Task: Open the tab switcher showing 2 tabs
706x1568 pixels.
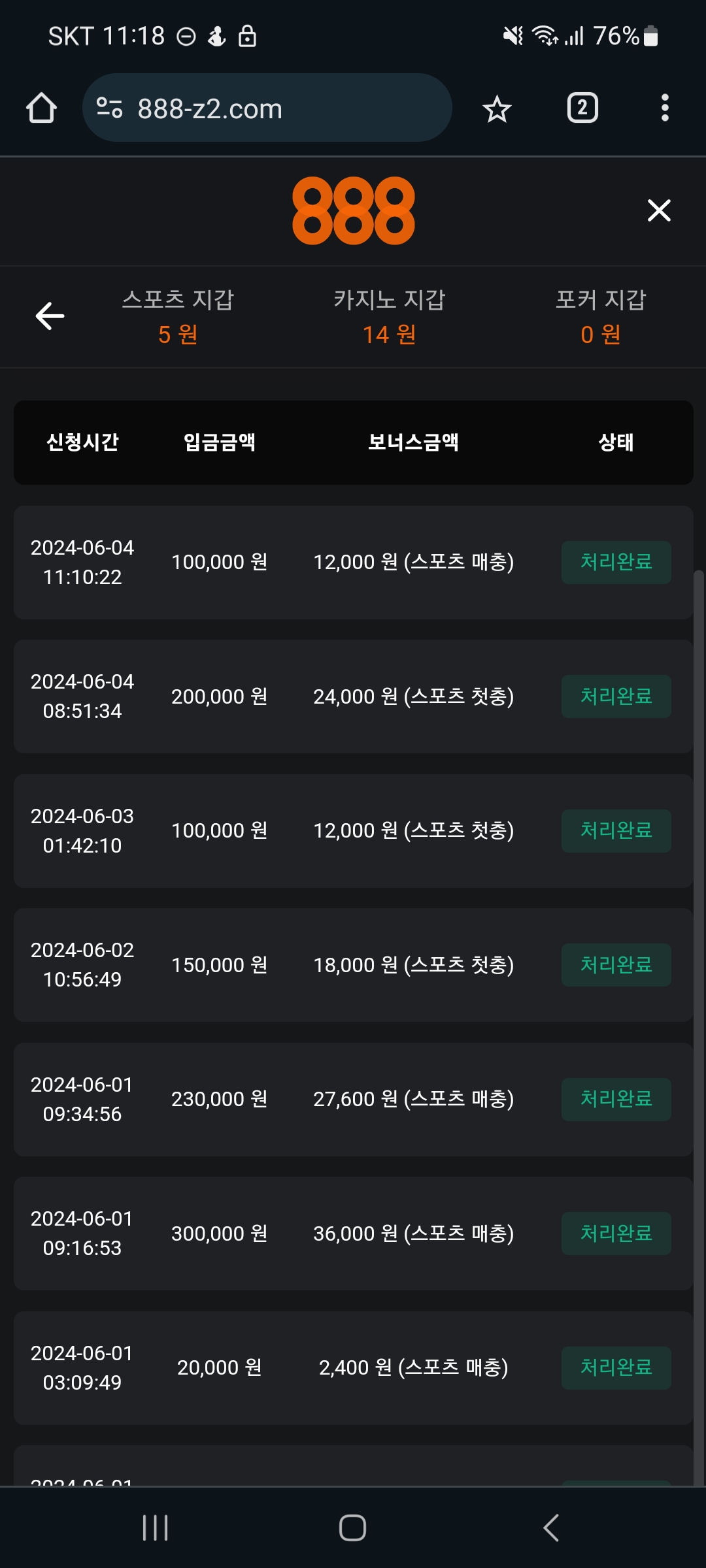Action: click(582, 108)
